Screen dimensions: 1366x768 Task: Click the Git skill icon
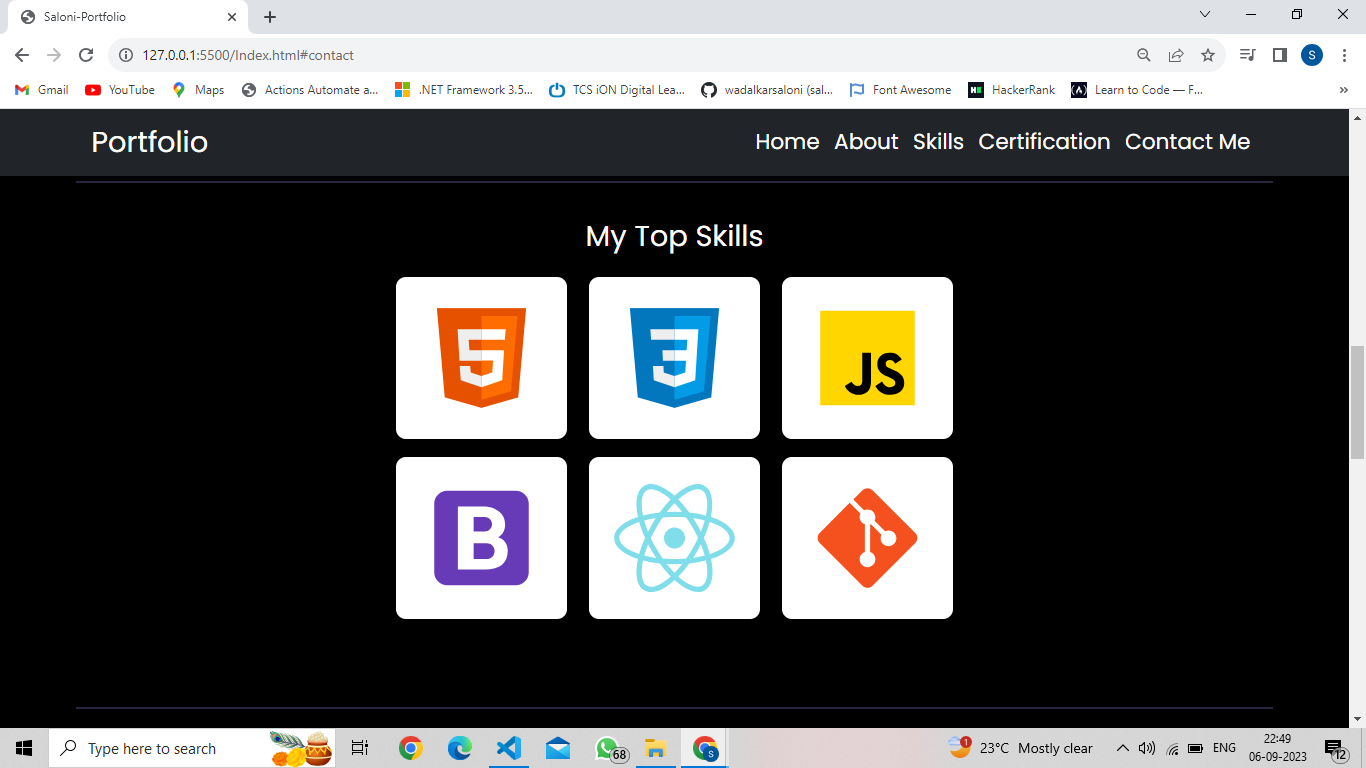(x=866, y=537)
